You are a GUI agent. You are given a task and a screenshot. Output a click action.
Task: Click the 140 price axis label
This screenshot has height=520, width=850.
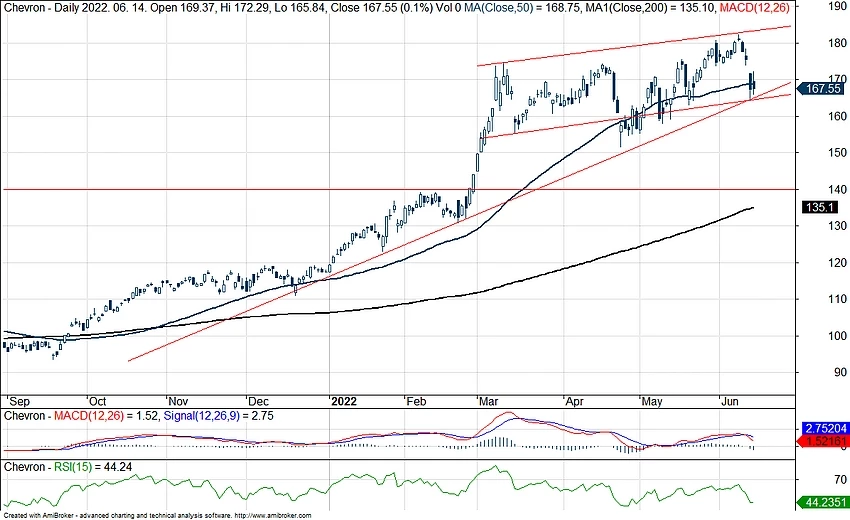[x=838, y=189]
